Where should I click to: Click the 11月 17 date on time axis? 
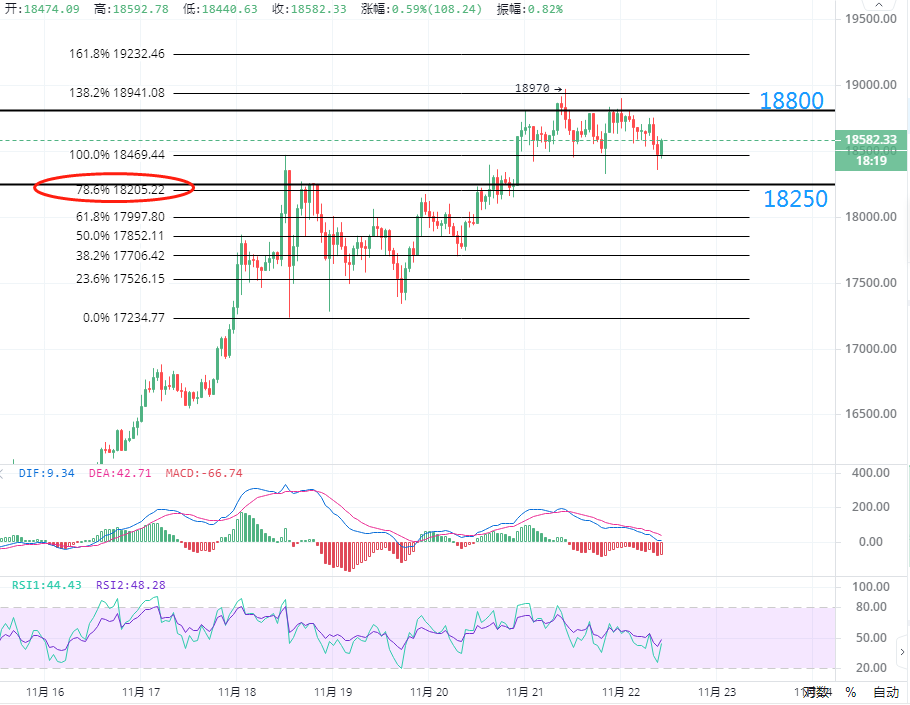coord(141,692)
